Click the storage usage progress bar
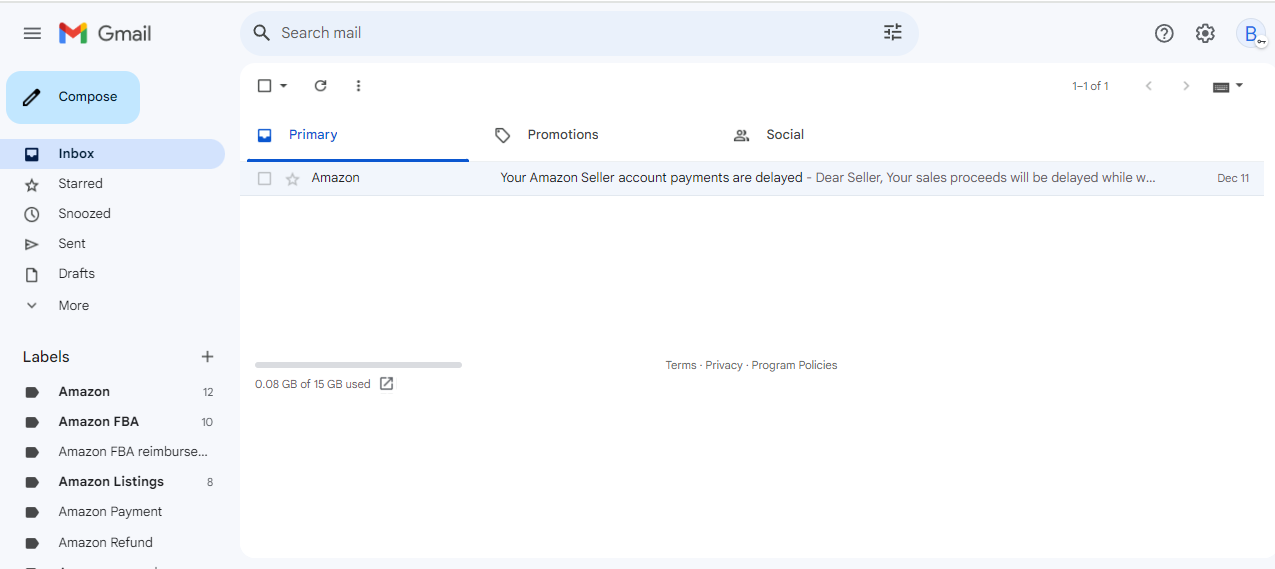Image resolution: width=1275 pixels, height=569 pixels. click(x=358, y=365)
